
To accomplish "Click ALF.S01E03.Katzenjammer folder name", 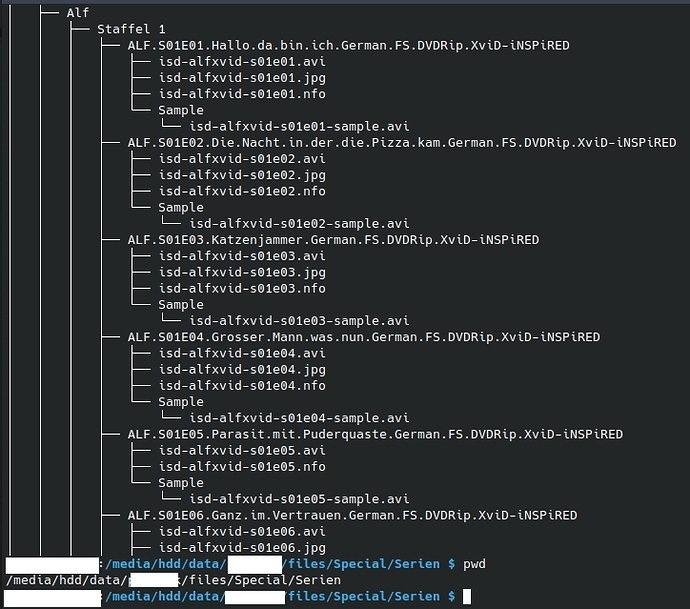I will tap(333, 240).
